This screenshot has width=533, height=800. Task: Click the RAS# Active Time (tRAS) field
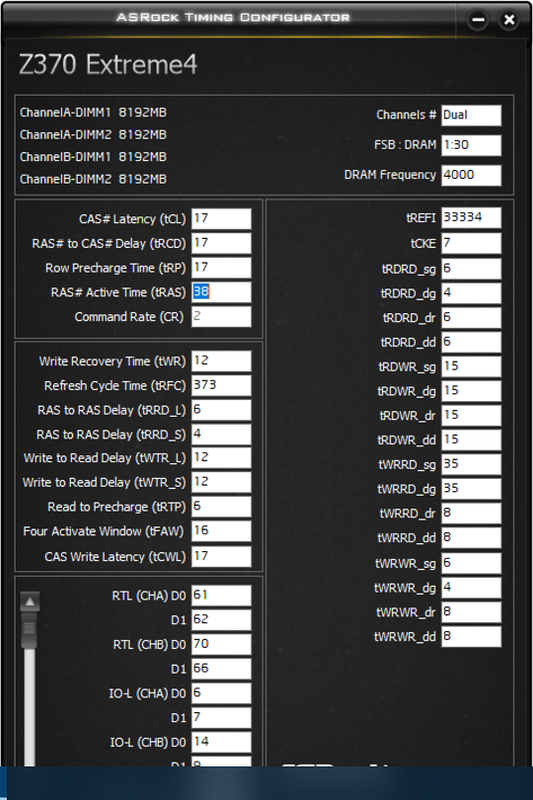[221, 292]
